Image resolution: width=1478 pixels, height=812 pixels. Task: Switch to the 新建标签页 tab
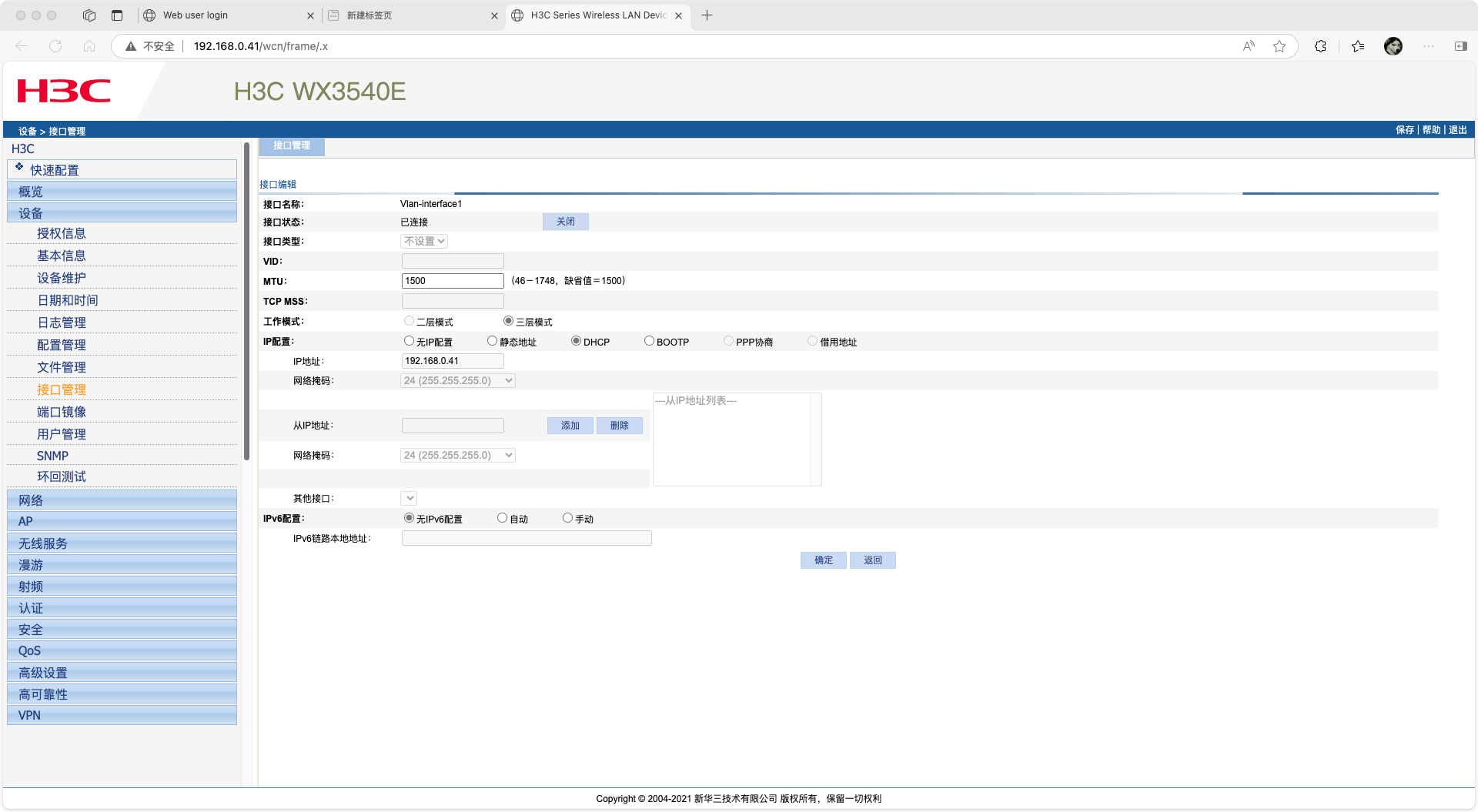413,15
